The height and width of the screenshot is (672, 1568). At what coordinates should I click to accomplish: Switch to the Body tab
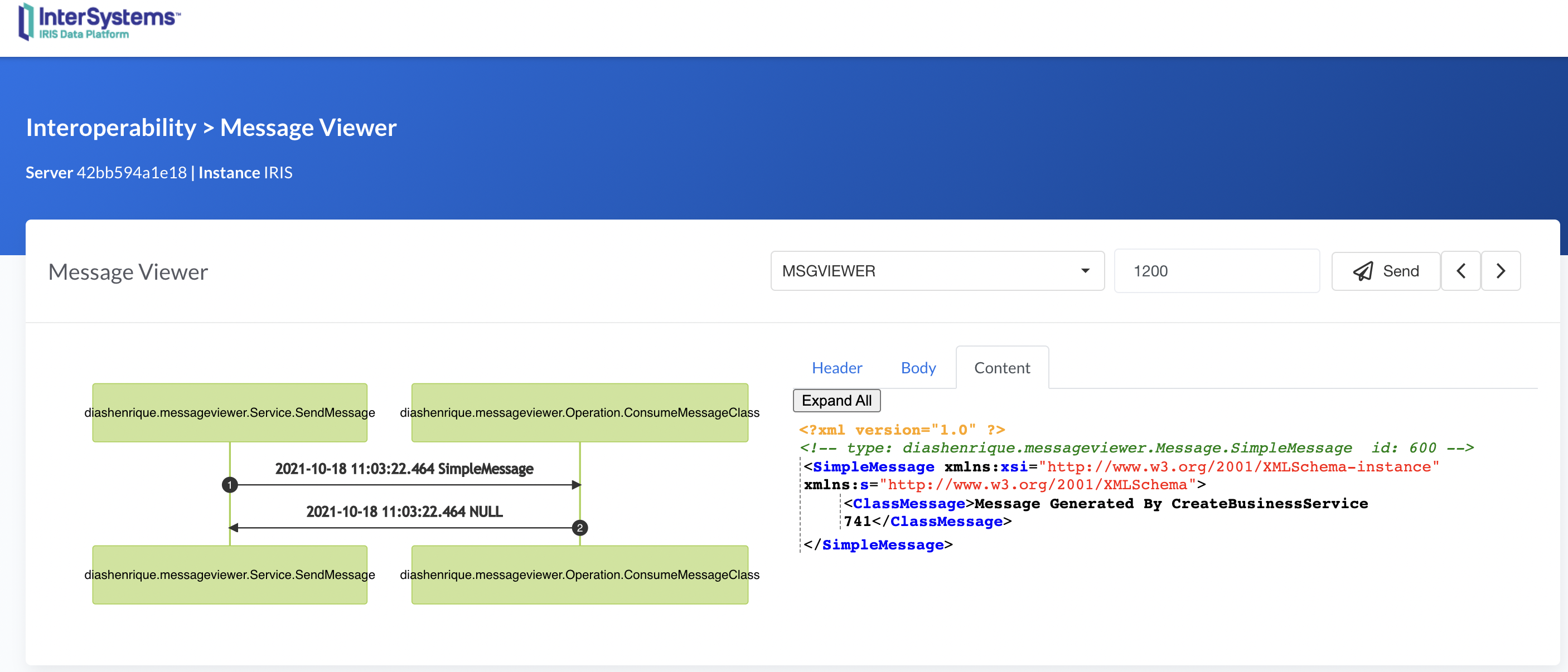point(918,368)
